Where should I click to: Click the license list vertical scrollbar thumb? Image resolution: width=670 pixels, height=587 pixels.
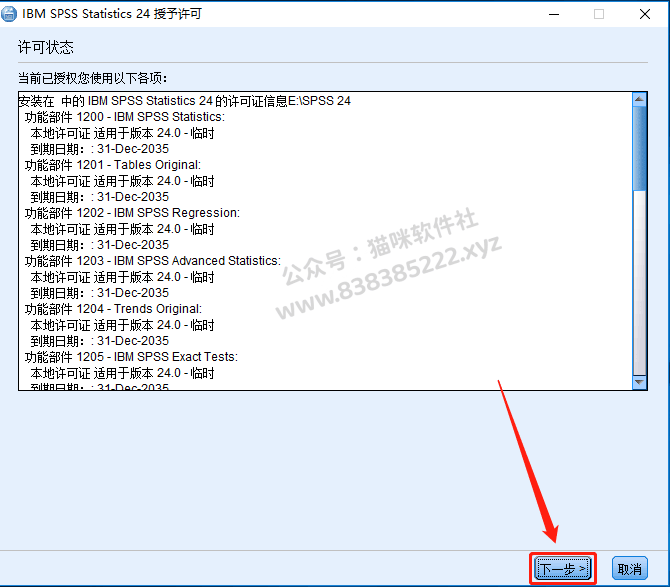639,148
